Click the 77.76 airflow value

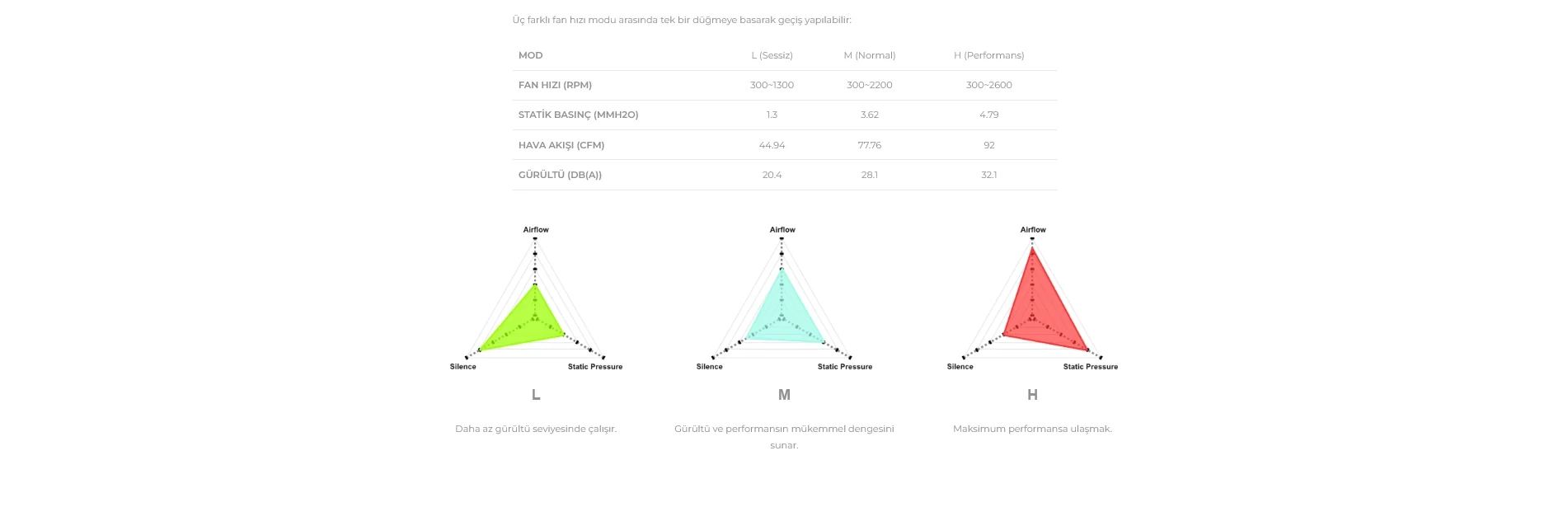(869, 145)
